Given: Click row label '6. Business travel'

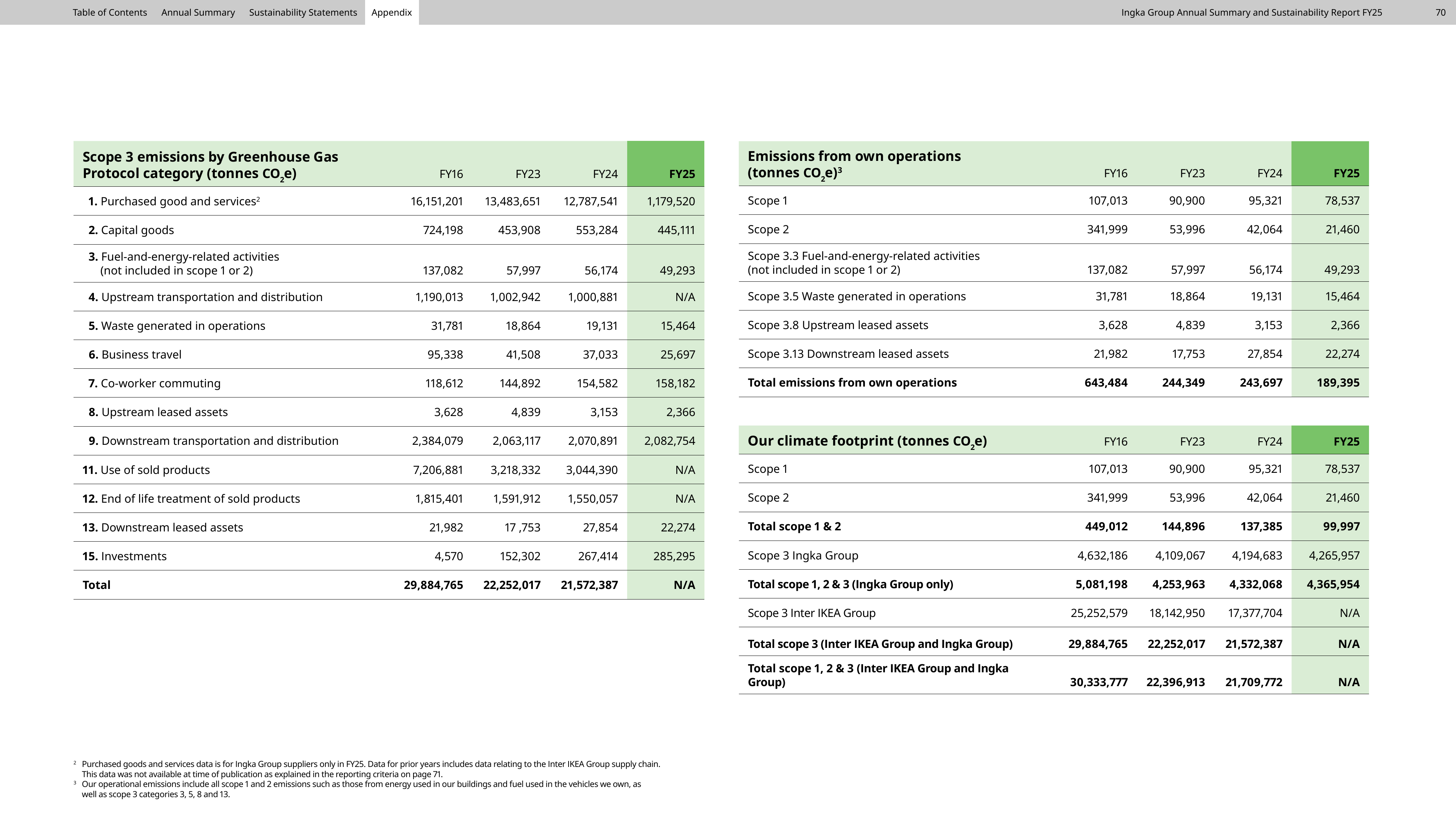Looking at the screenshot, I should click(x=135, y=355).
